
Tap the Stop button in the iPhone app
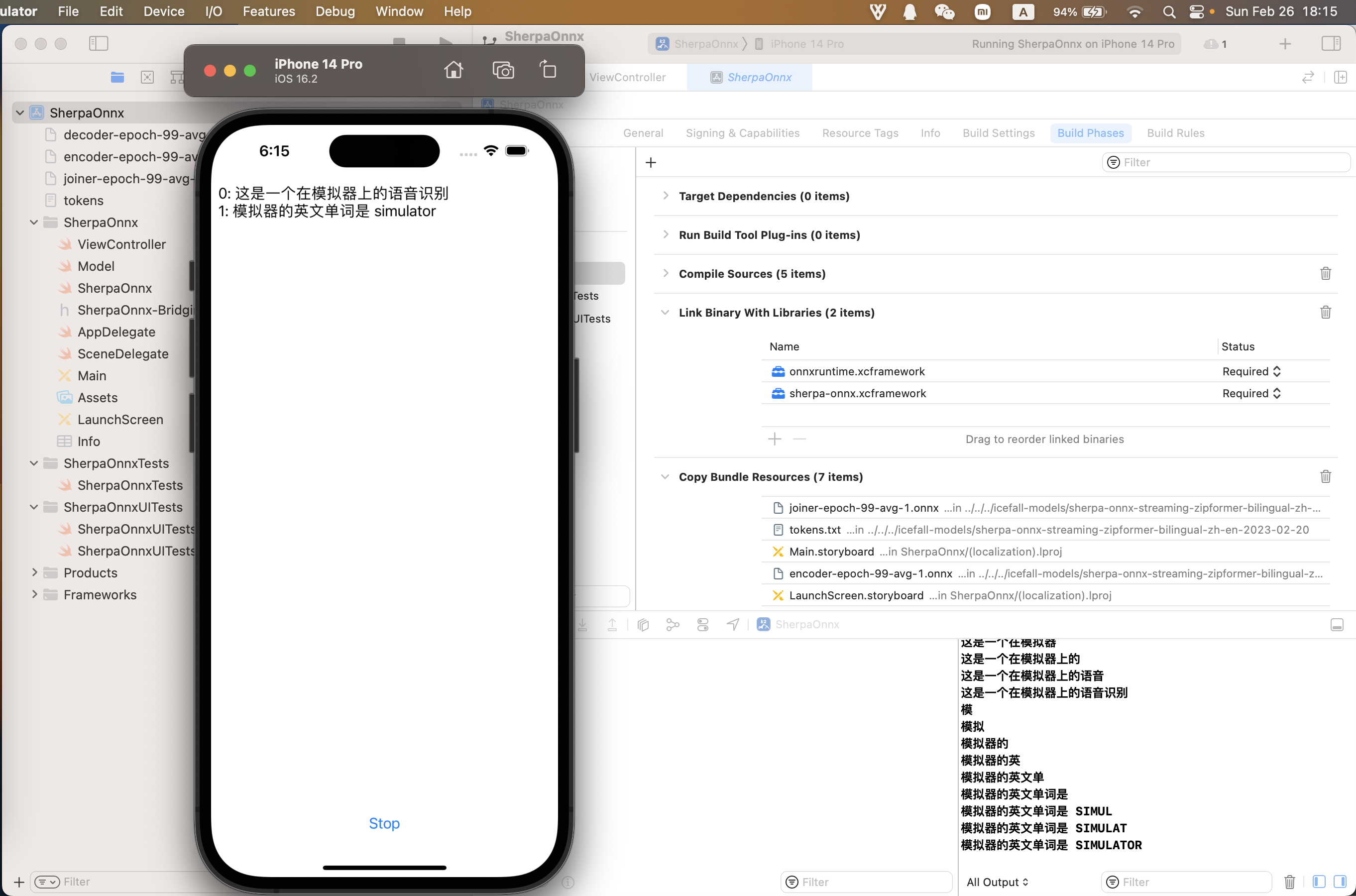(384, 823)
